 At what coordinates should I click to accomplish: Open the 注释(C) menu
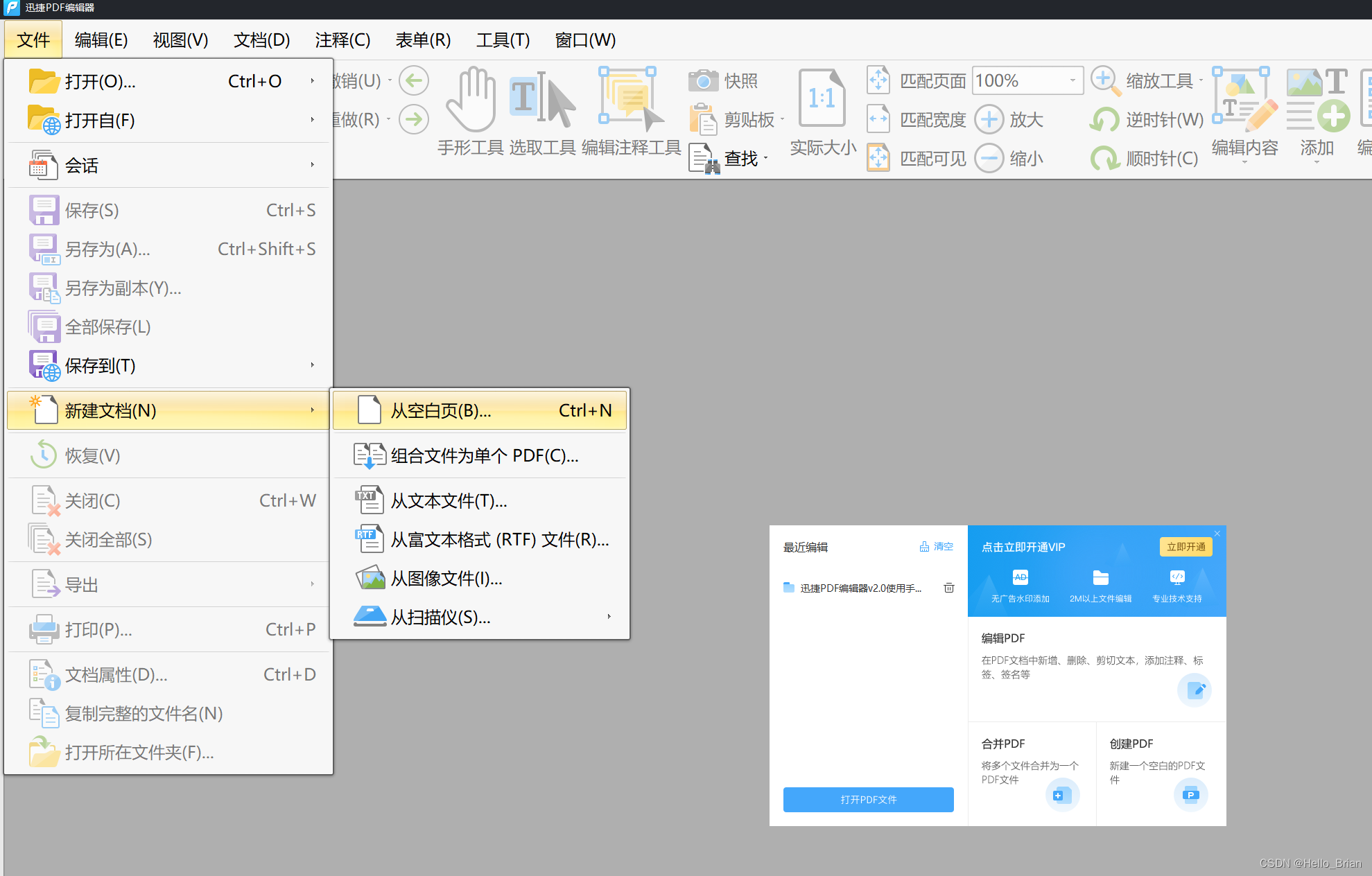tap(342, 40)
